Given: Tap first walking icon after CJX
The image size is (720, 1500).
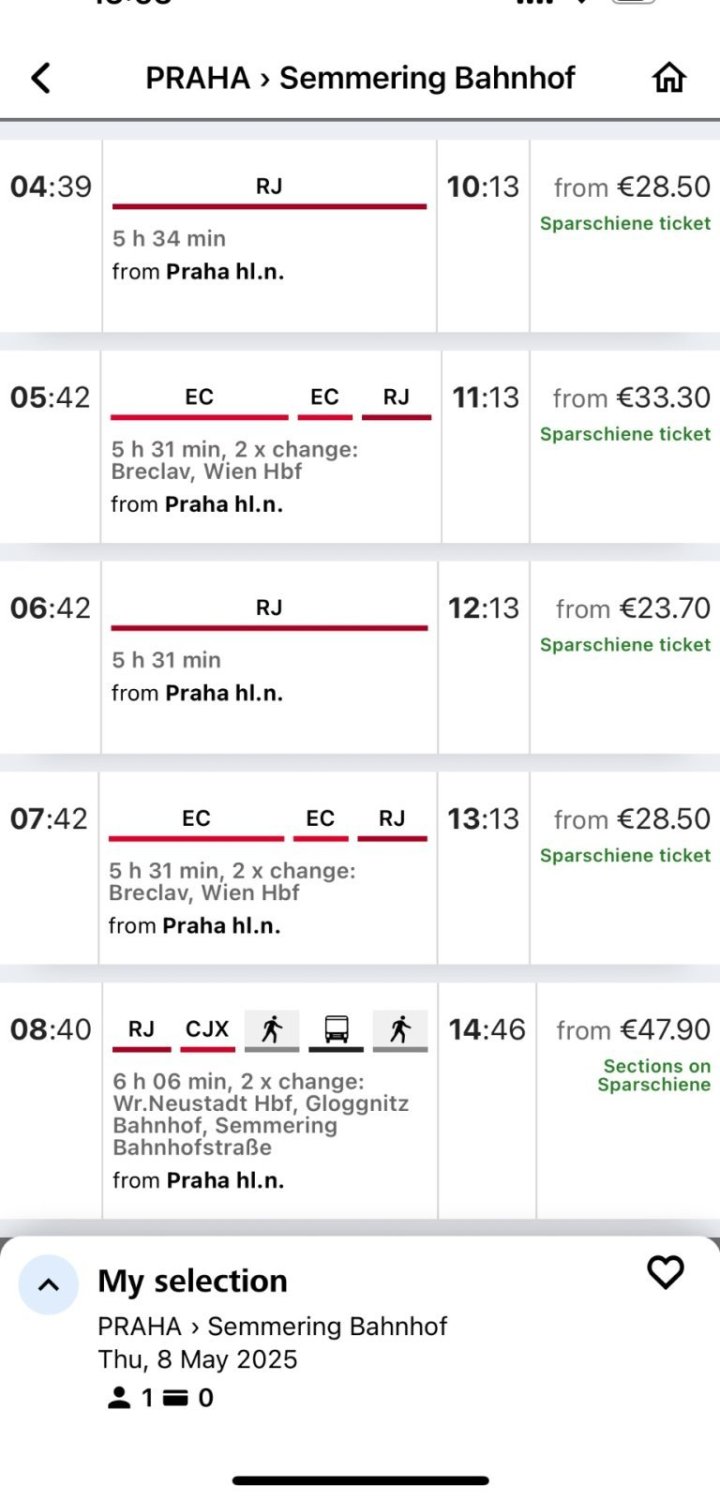Looking at the screenshot, I should click(272, 1029).
